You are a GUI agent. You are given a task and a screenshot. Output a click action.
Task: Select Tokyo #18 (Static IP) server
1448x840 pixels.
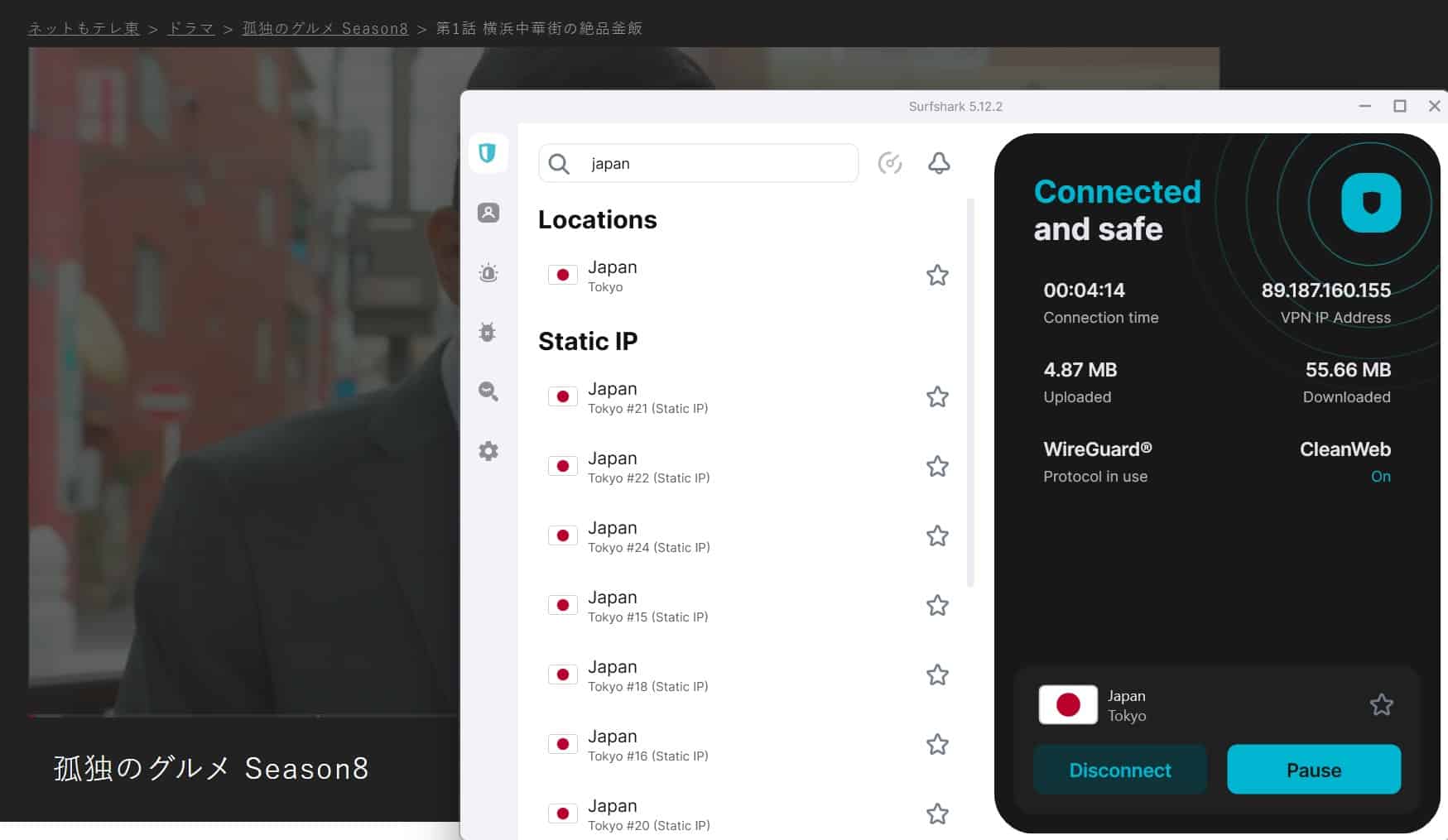click(749, 675)
